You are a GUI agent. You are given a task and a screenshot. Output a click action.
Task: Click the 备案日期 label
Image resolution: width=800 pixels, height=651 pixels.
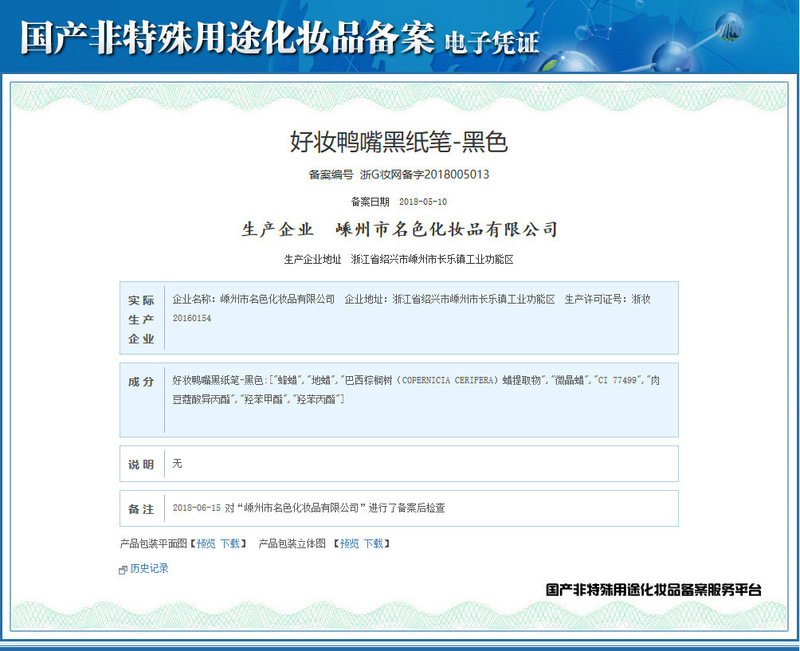(x=370, y=202)
